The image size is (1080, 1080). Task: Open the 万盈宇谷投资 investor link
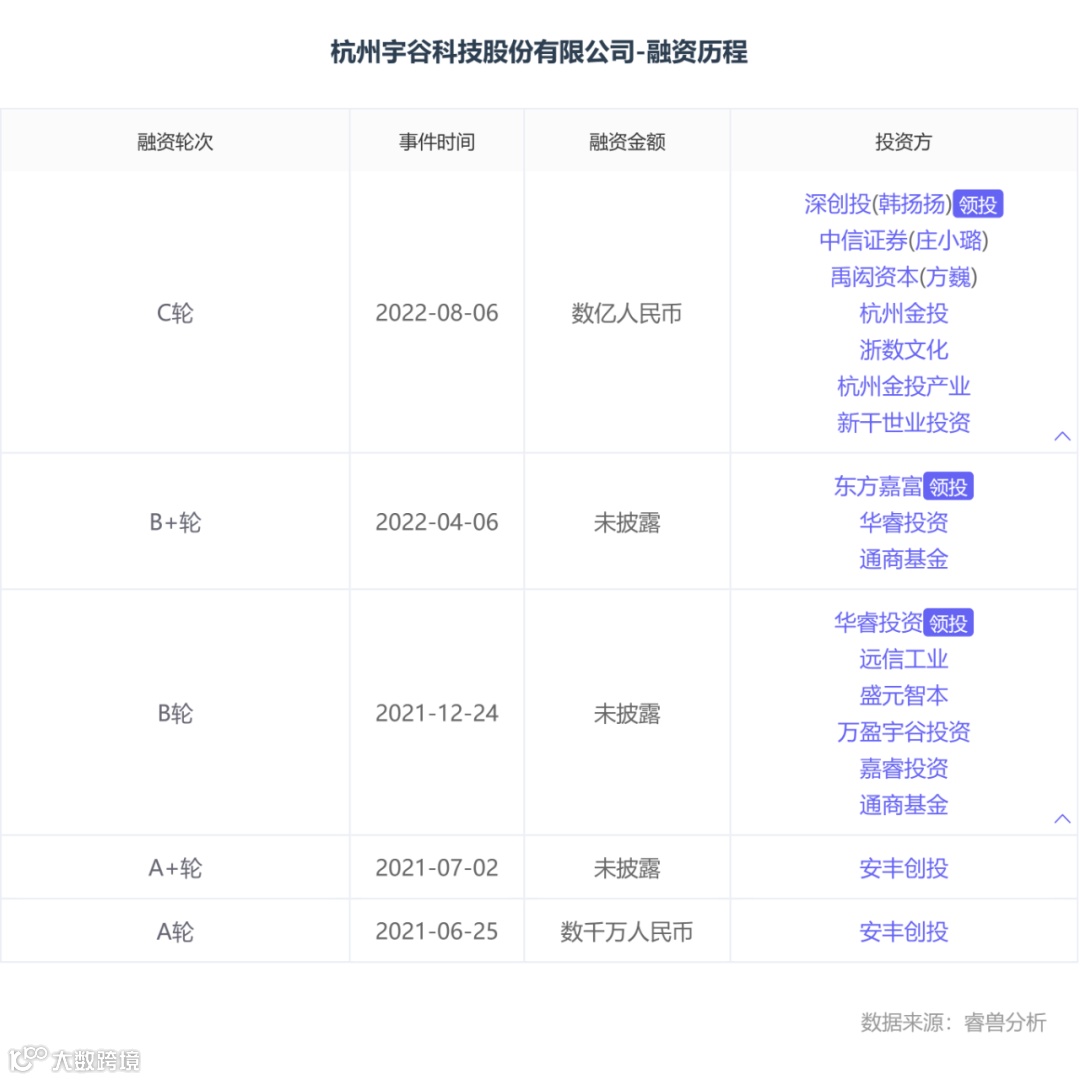click(x=904, y=732)
